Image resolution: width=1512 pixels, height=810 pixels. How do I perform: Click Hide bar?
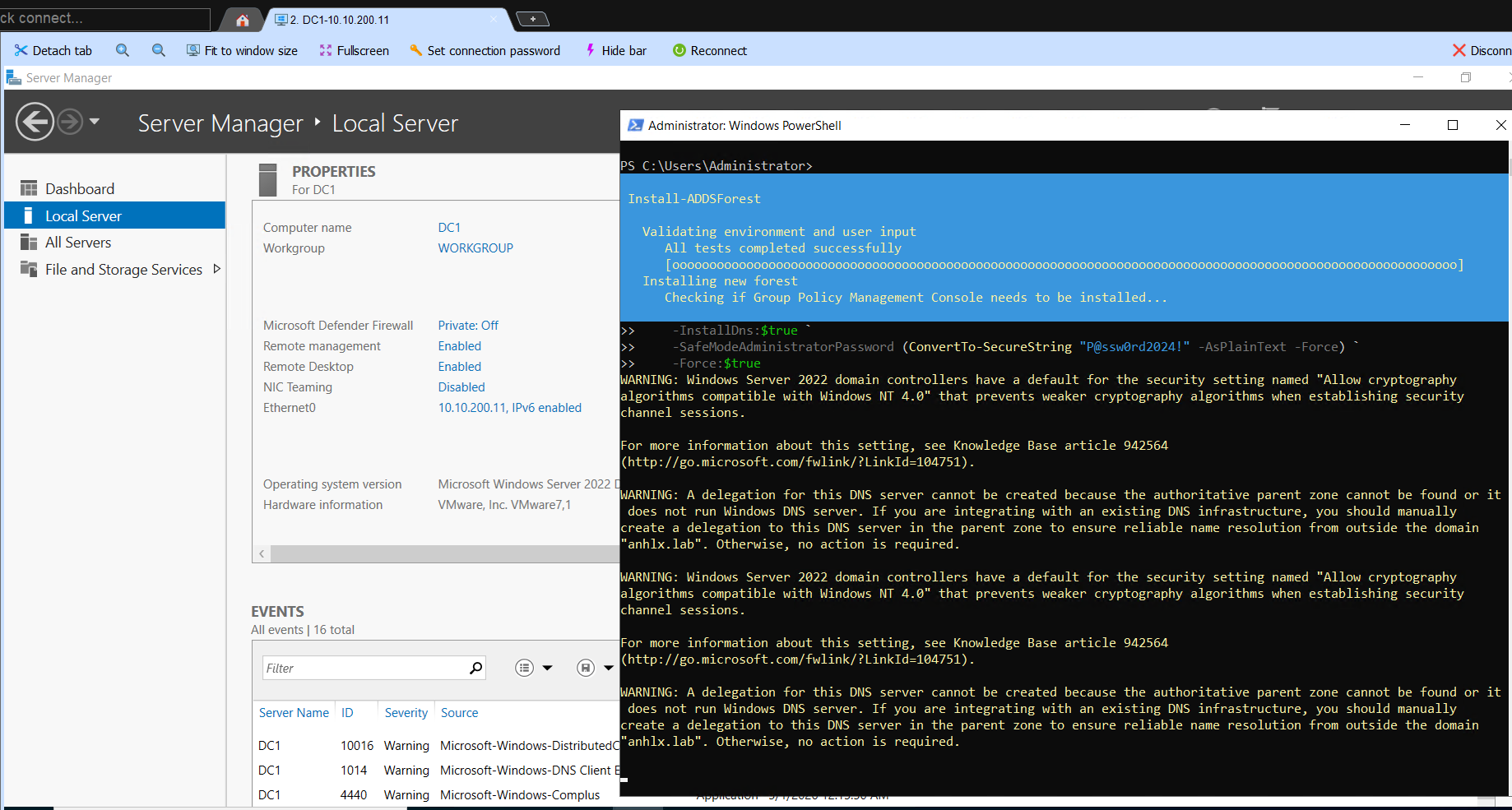(616, 50)
